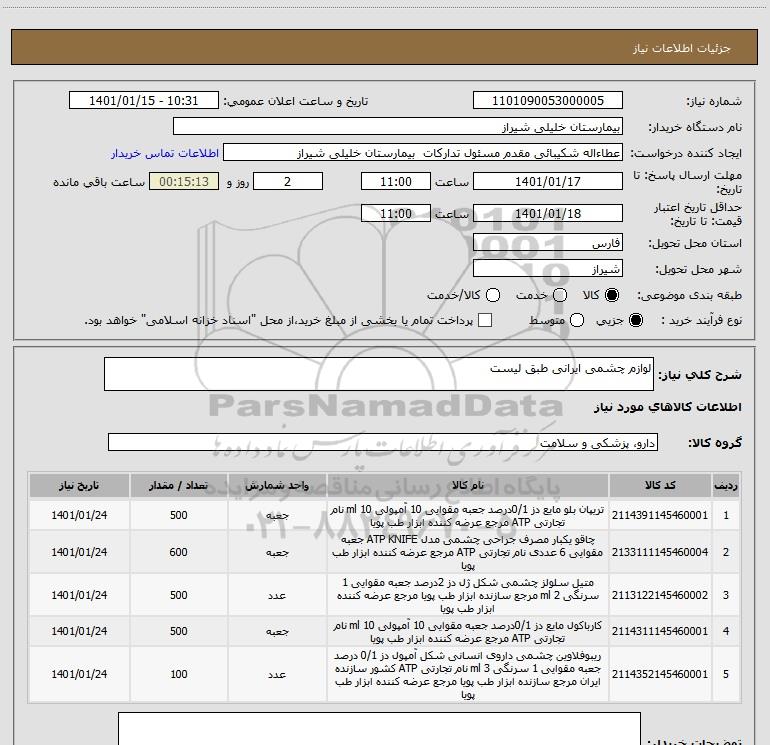The width and height of the screenshot is (770, 745).
Task: Toggle the اسناد خزانه اسلامی payment checkbox
Action: coord(485,320)
